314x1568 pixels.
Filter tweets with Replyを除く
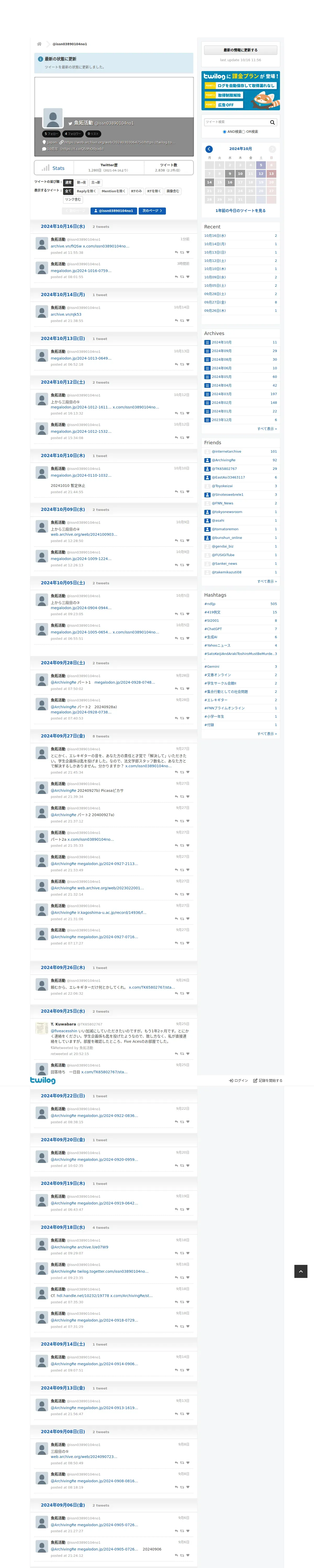coord(86,191)
